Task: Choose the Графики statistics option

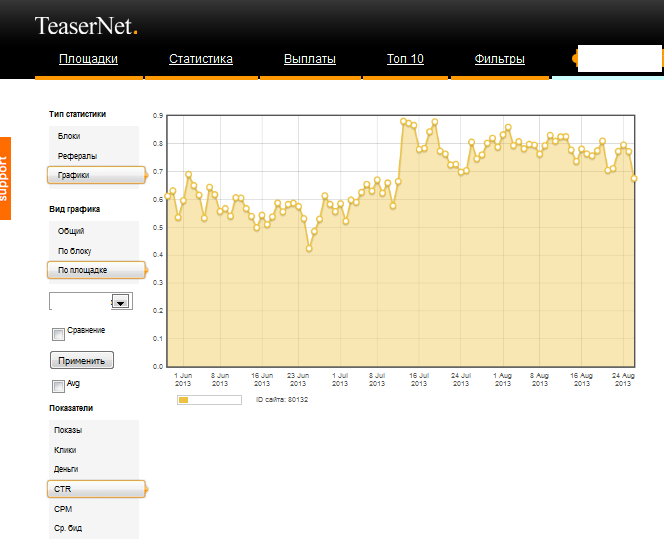Action: coord(73,175)
